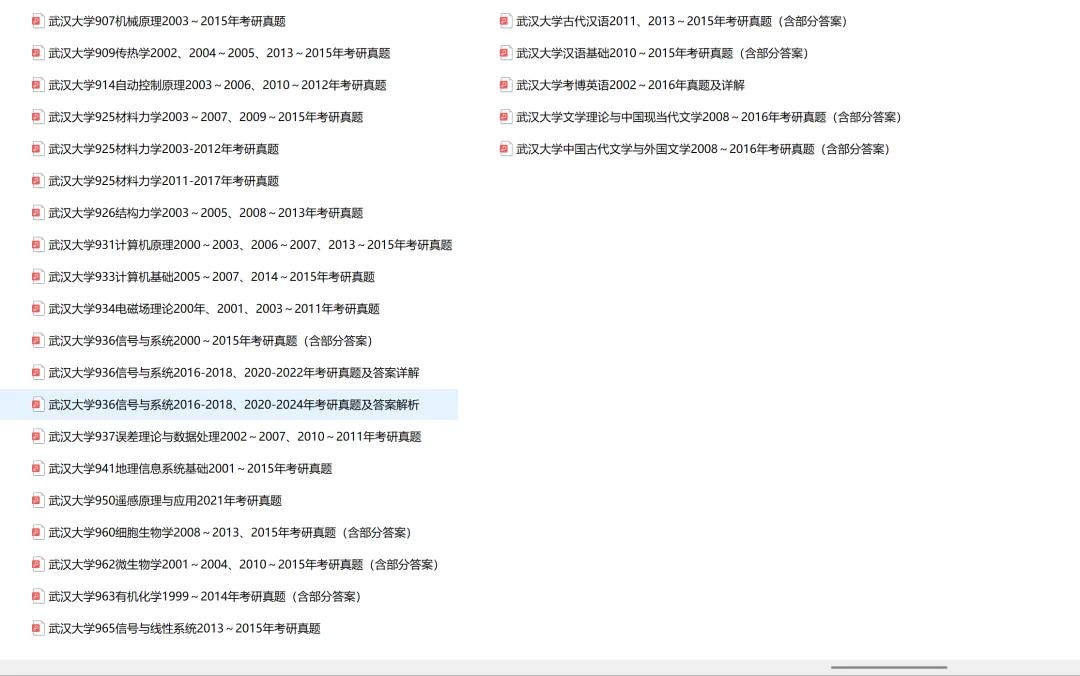The height and width of the screenshot is (676, 1080).
Task: Select file 武汉大学925材料力学2011-2017年考研真题
Action: click(x=164, y=181)
